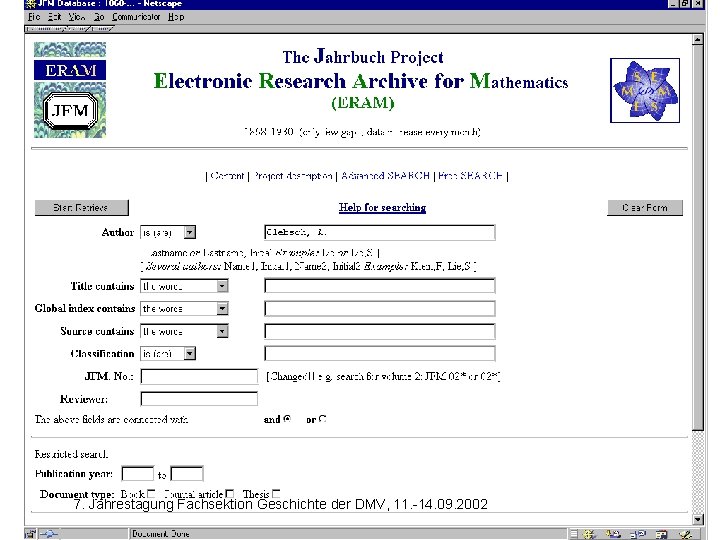This screenshot has height=540, width=720.
Task: Focus the Publication year end field
Action: click(x=187, y=474)
